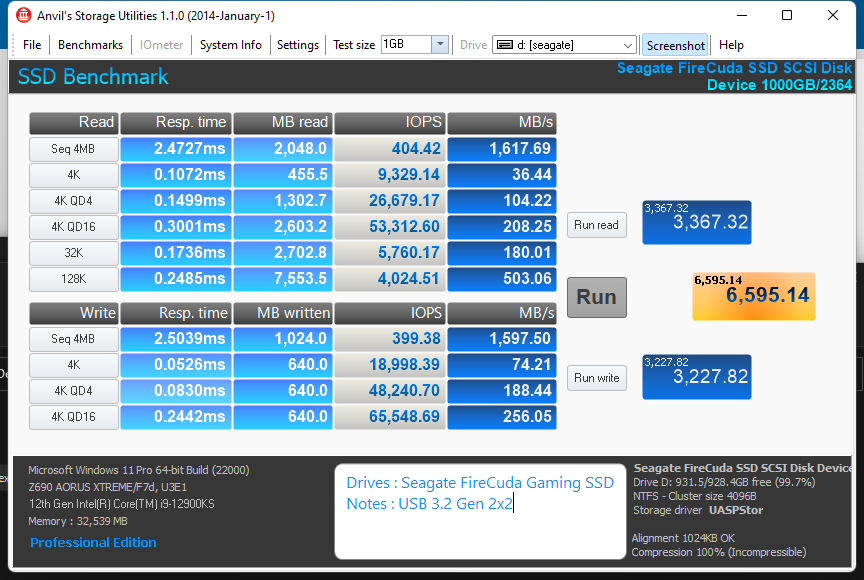864x580 pixels.
Task: Open the Help menu
Action: coord(731,45)
